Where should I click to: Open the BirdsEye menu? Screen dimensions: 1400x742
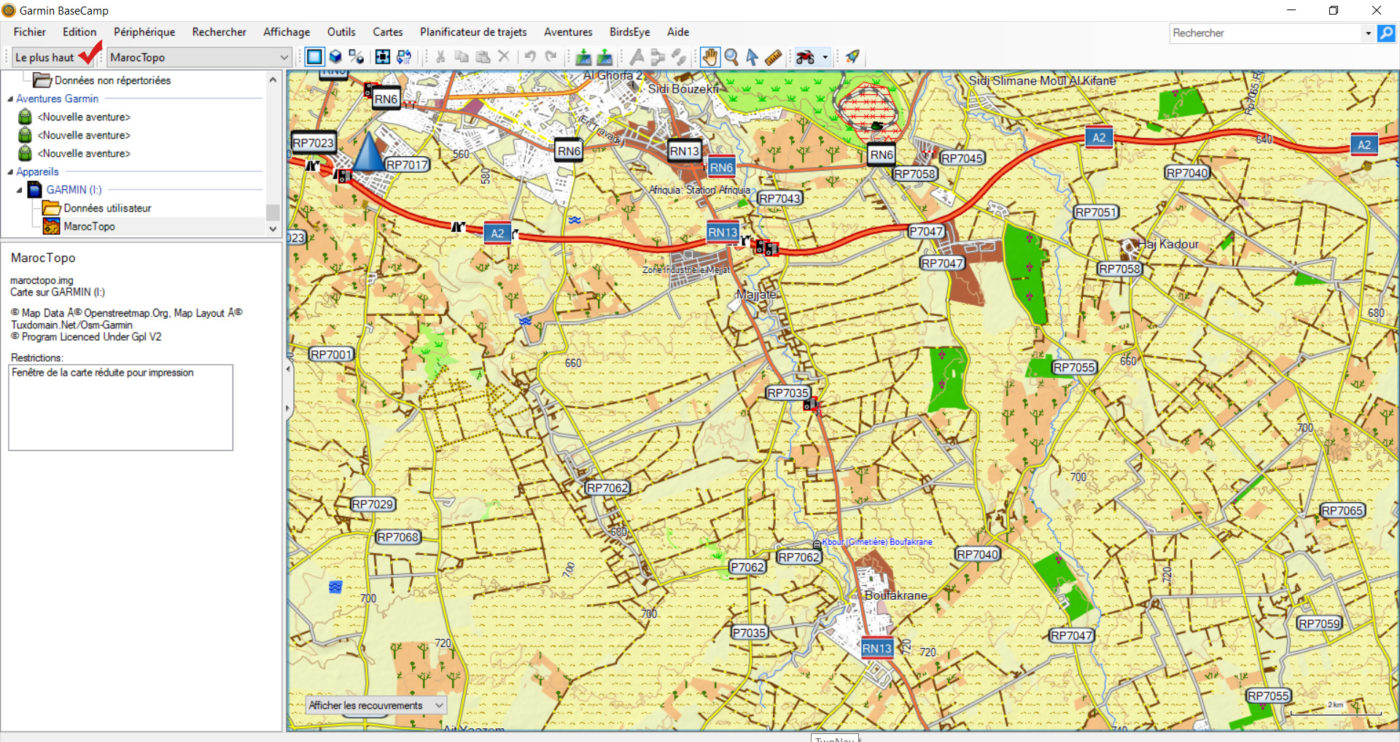coord(630,32)
